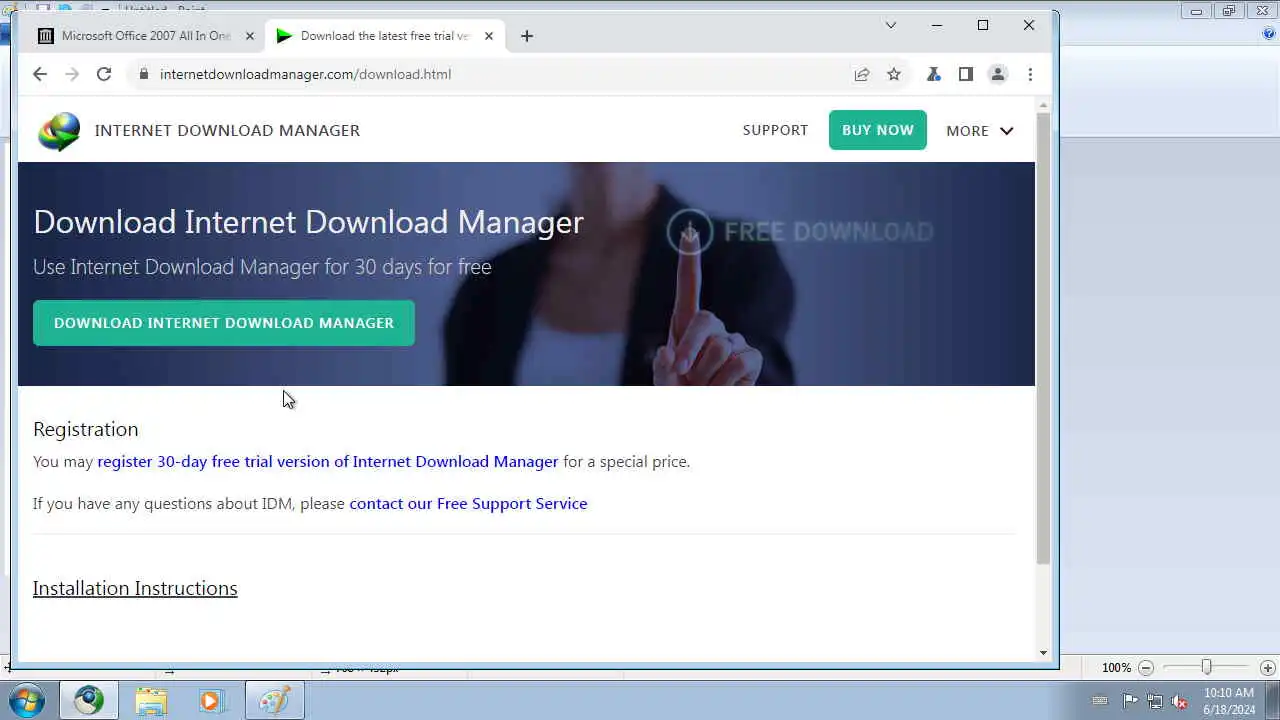Open the Chrome extensions icon
Image resolution: width=1280 pixels, height=720 pixels.
[934, 74]
